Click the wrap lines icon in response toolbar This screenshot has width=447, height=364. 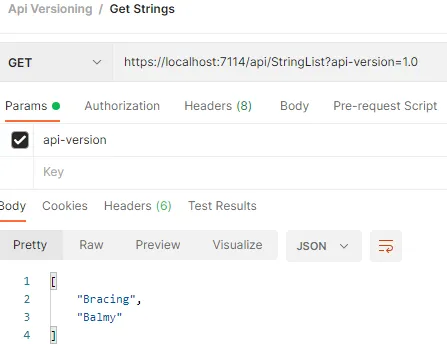[386, 246]
